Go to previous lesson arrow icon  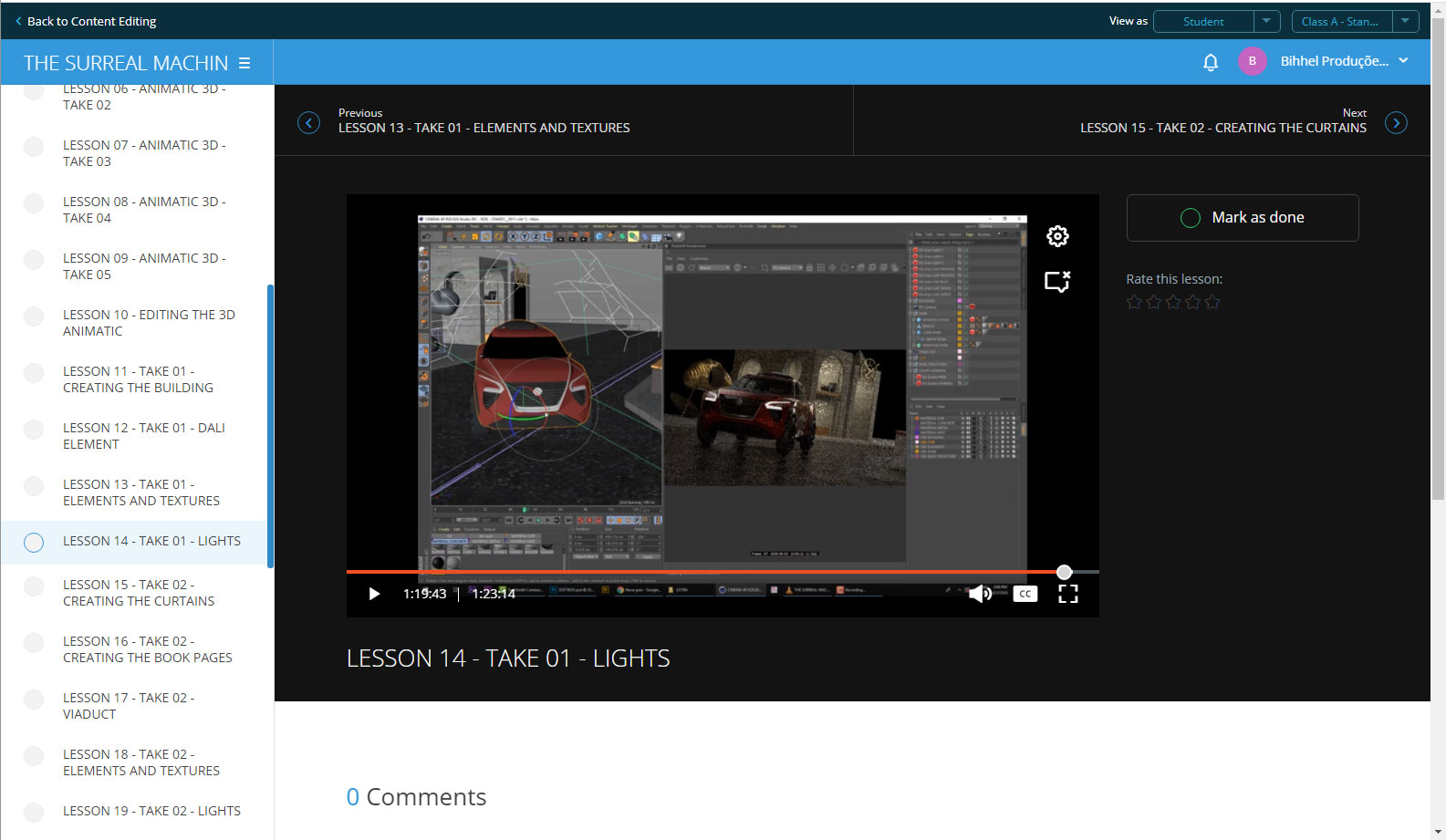pyautogui.click(x=309, y=122)
